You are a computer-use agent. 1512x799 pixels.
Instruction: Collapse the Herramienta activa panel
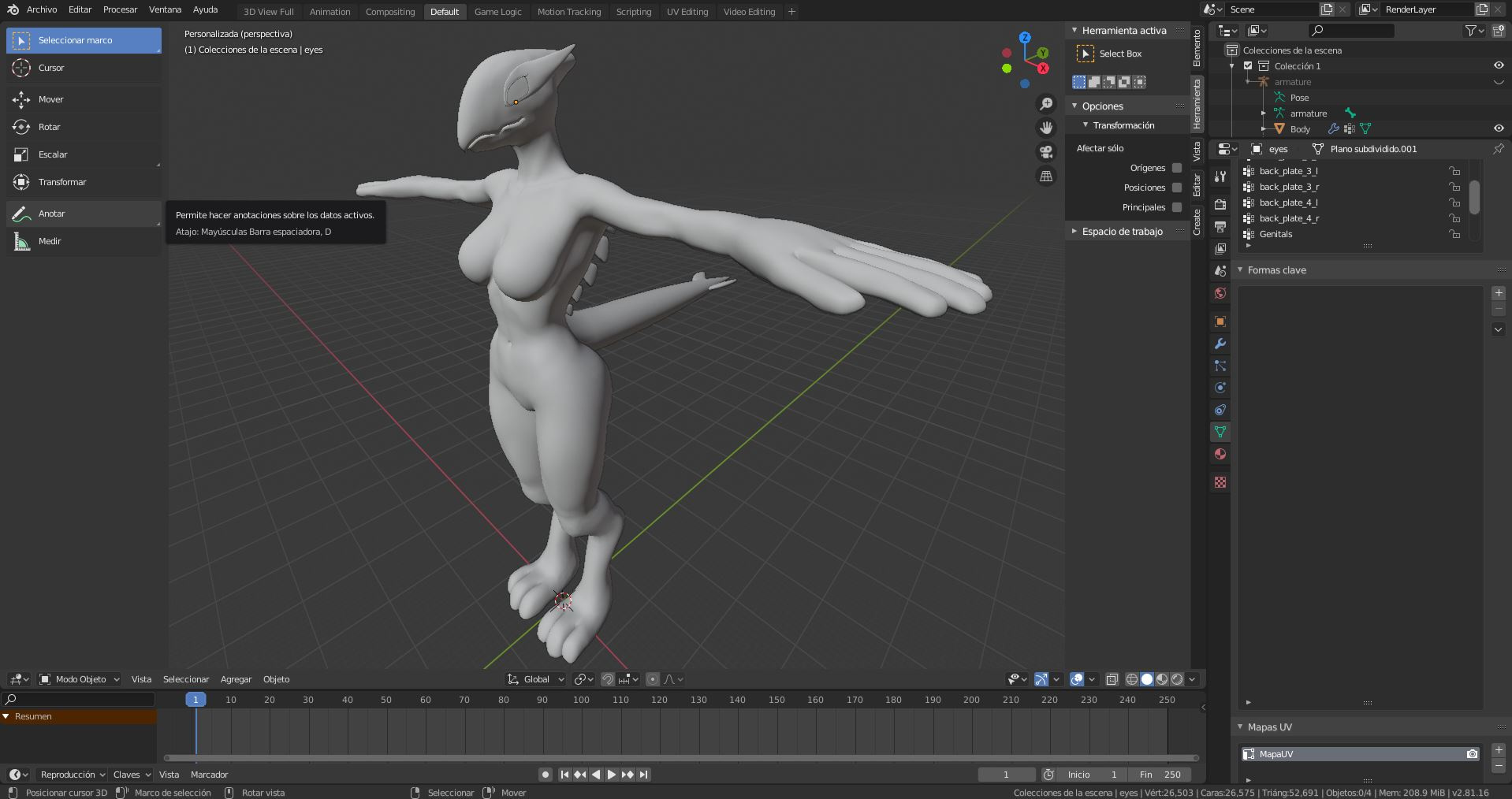coord(1074,31)
